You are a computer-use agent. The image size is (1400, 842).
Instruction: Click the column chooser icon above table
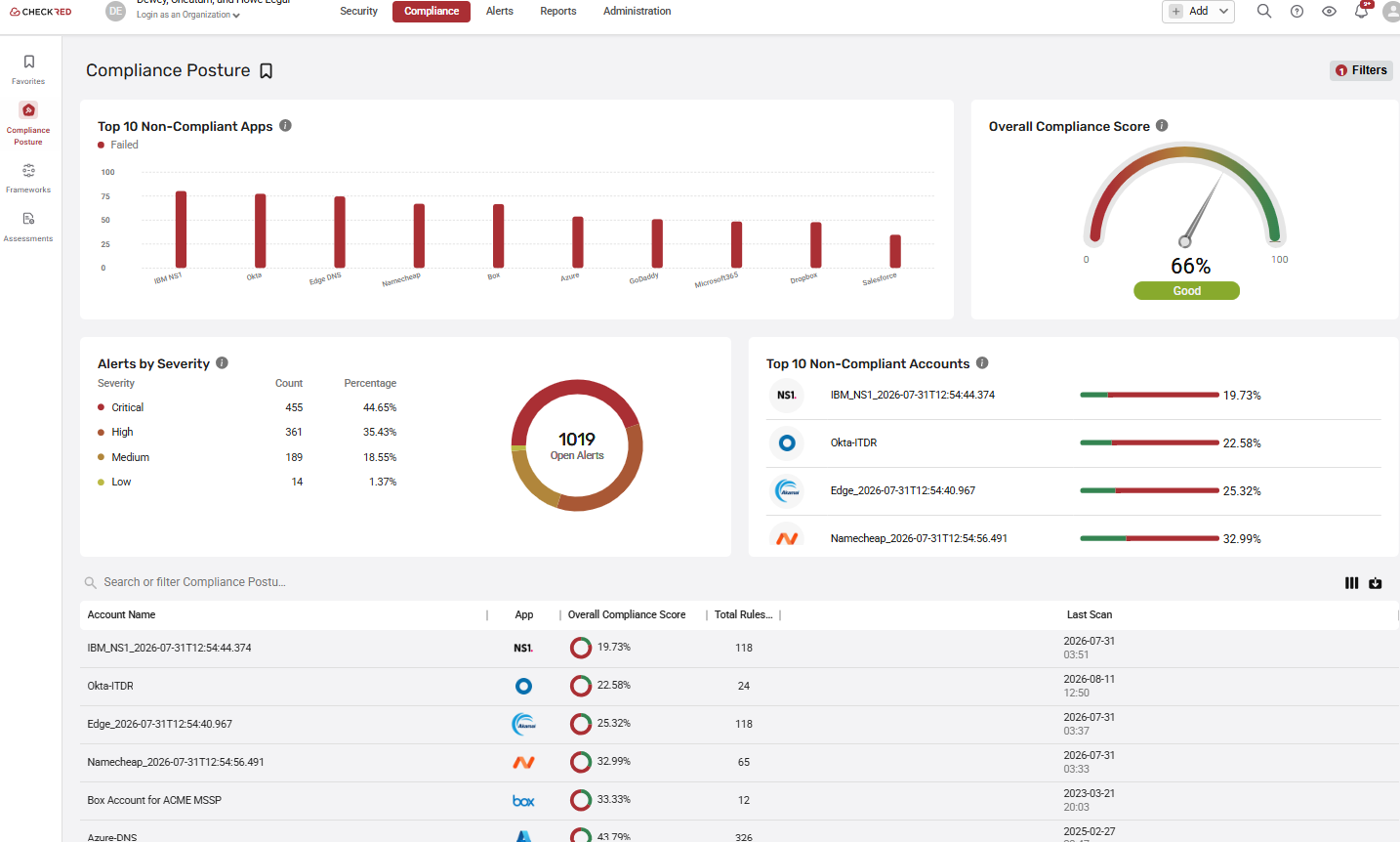1351,583
